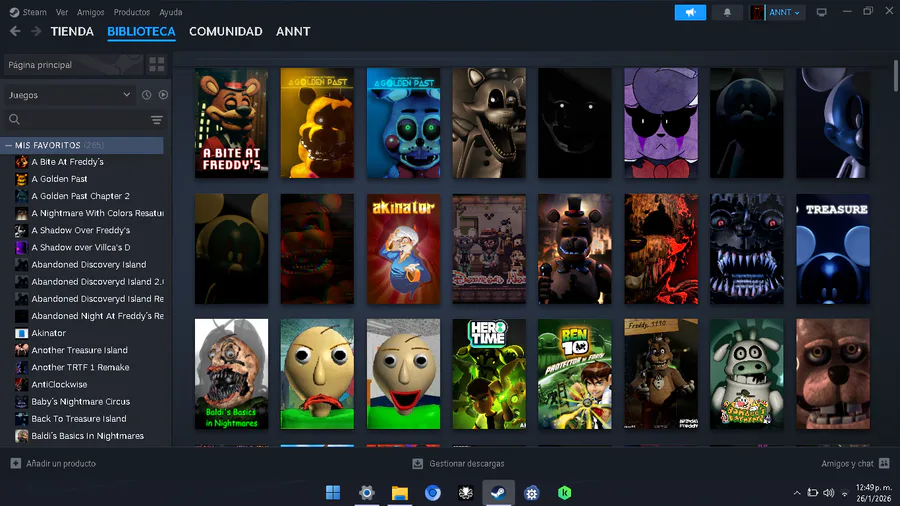Show hidden system tray icons
The image size is (900, 506).
(x=797, y=493)
